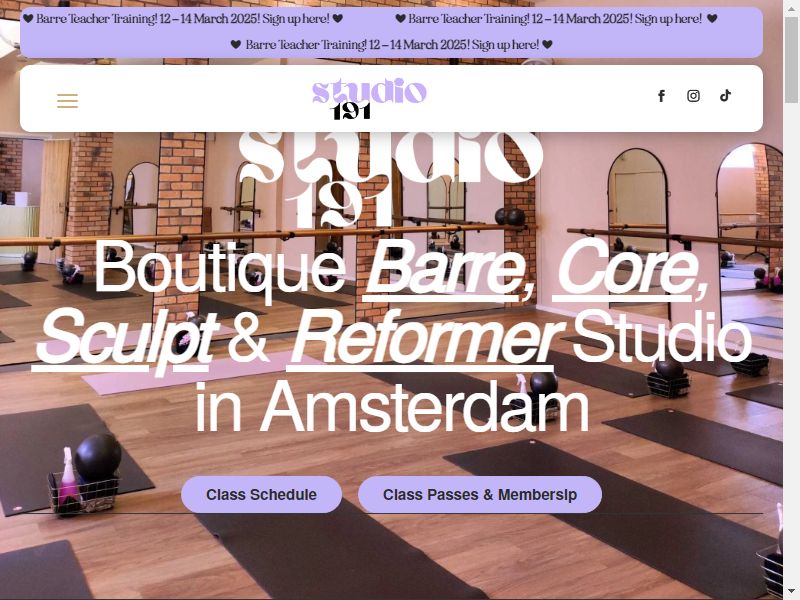Follow the underlined Core link
800x600 pixels.
point(630,268)
